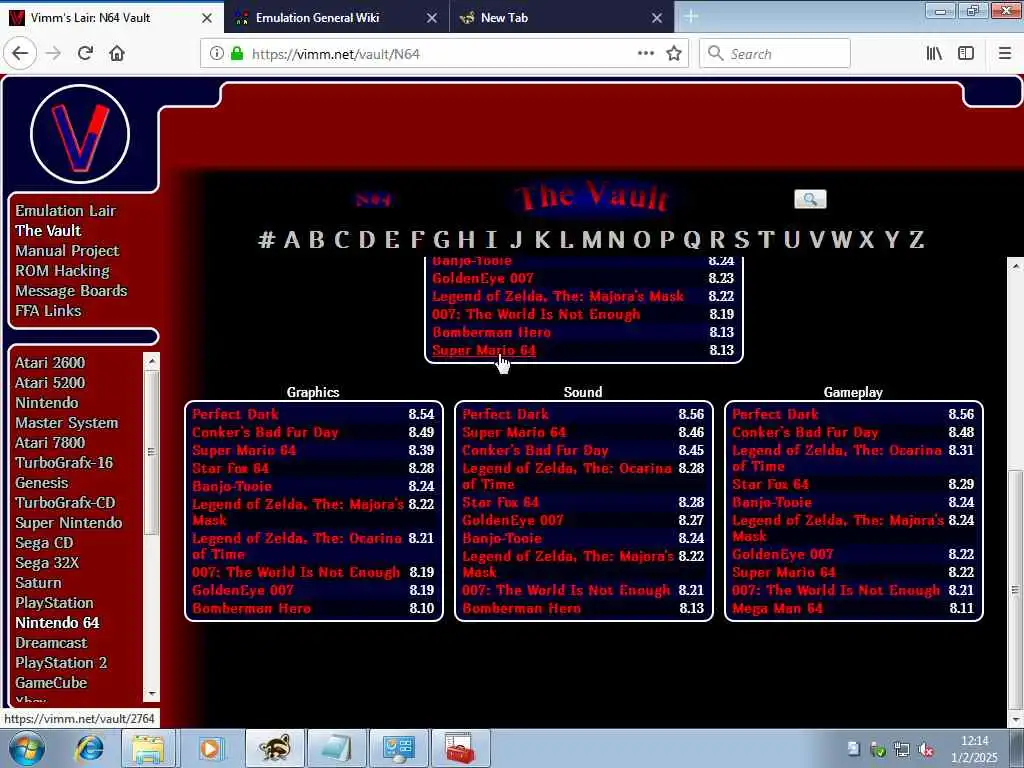Viewport: 1024px width, 768px height.
Task: Open Message Boards in the sidebar
Action: tap(71, 291)
